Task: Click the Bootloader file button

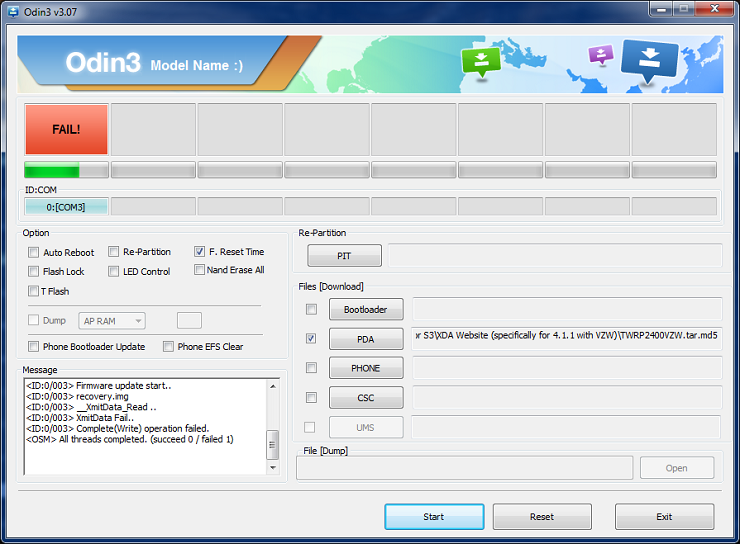Action: click(x=365, y=310)
